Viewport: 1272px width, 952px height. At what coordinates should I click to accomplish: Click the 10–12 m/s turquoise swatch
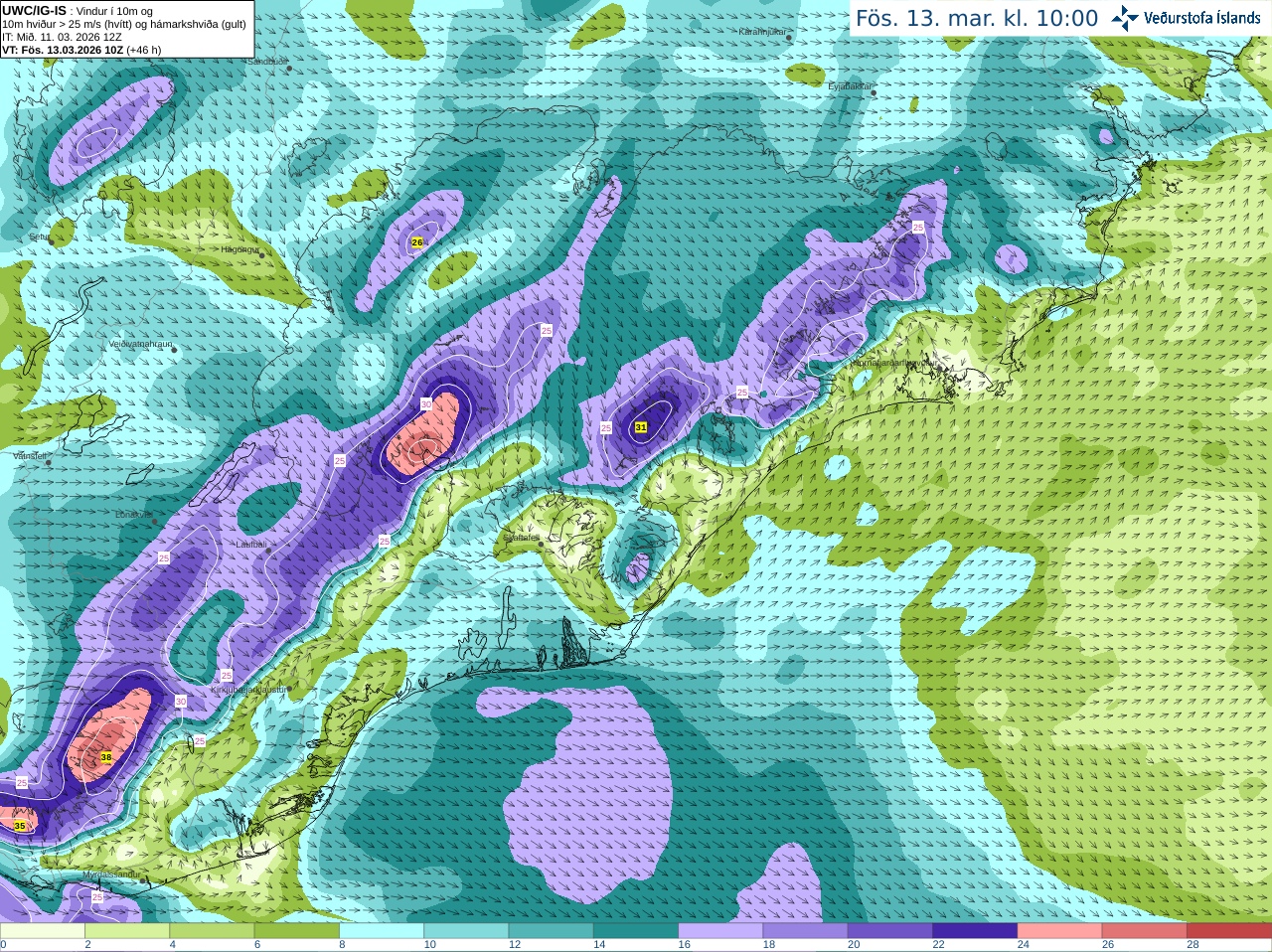(468, 931)
